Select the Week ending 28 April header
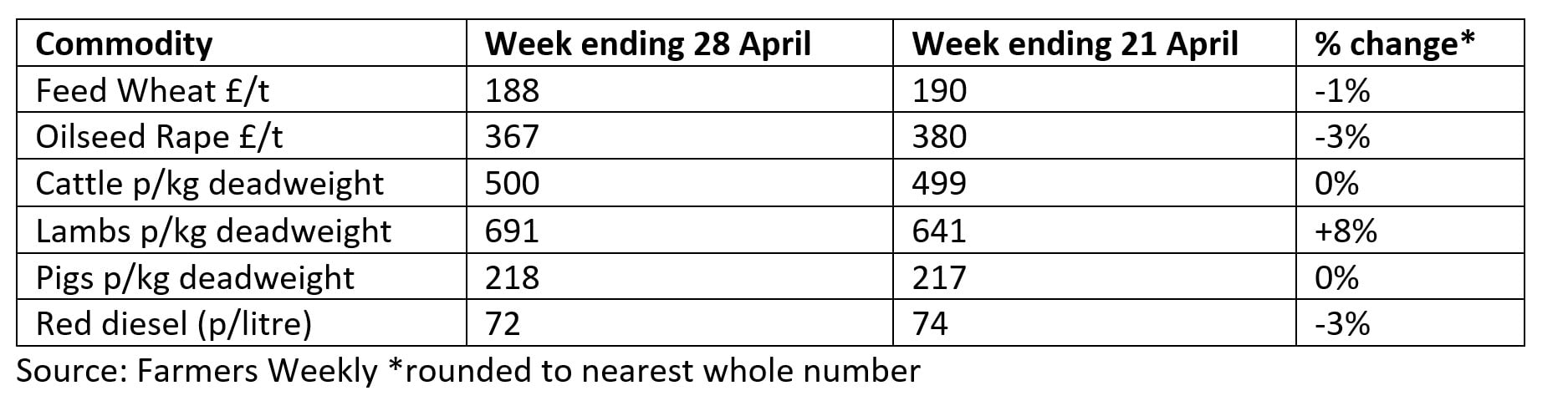The height and width of the screenshot is (406, 1568). [647, 43]
